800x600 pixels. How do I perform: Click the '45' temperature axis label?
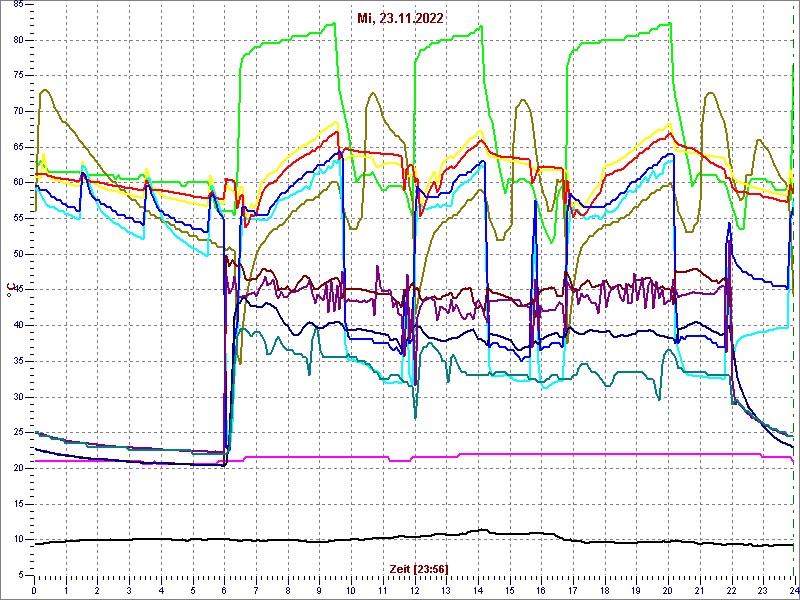(x=17, y=290)
